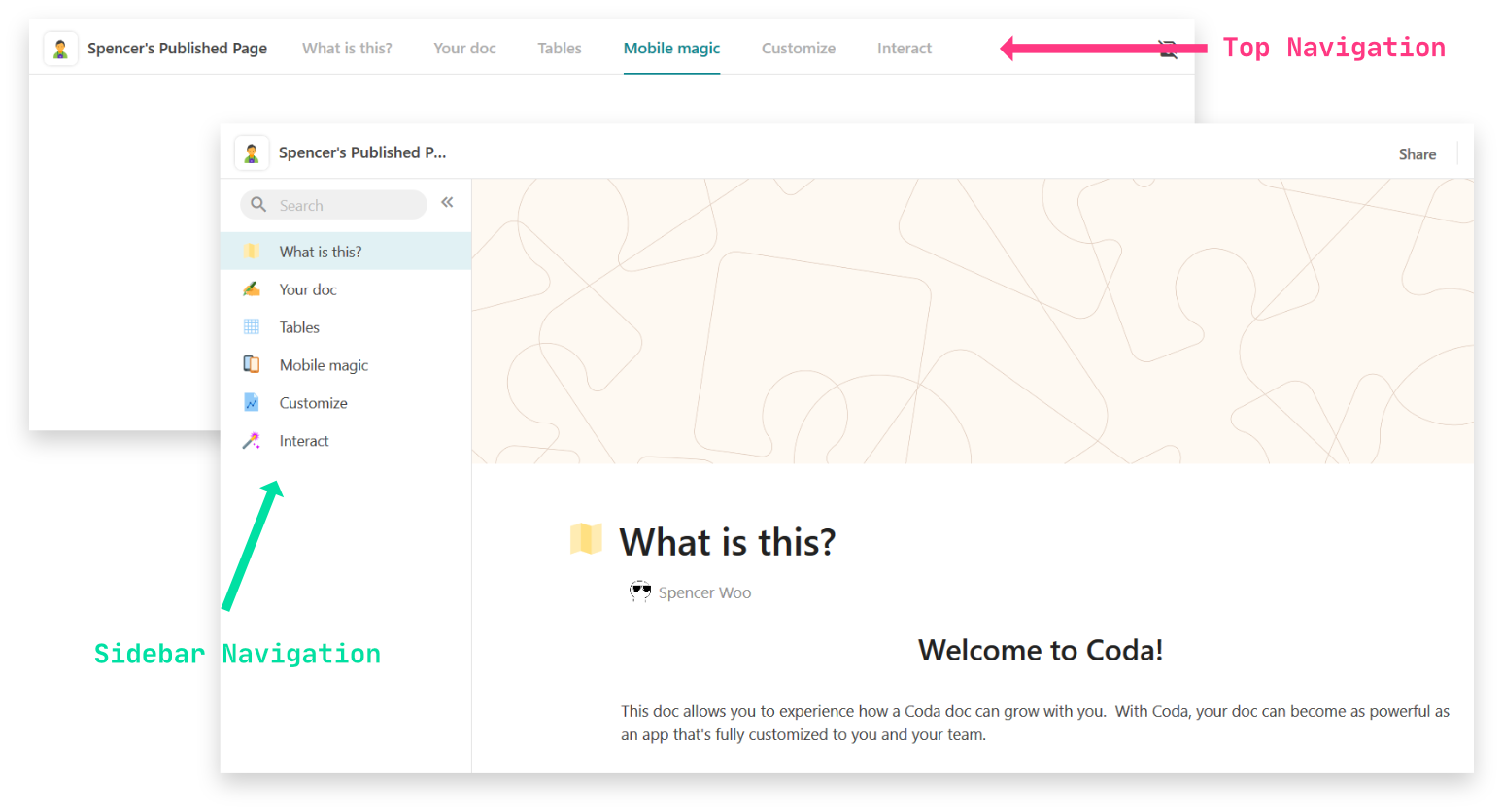Click the doc avatar icon in the top-navigation window

pyautogui.click(x=60, y=49)
